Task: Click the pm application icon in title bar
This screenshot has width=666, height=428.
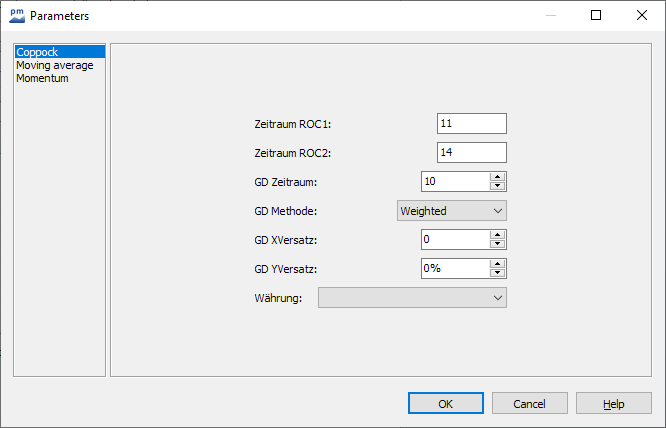Action: pyautogui.click(x=17, y=16)
